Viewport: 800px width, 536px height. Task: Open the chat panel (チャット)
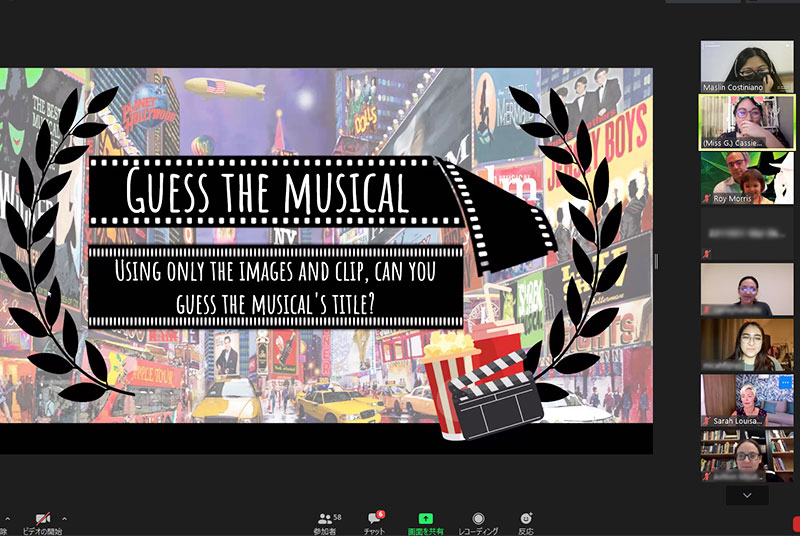point(375,524)
